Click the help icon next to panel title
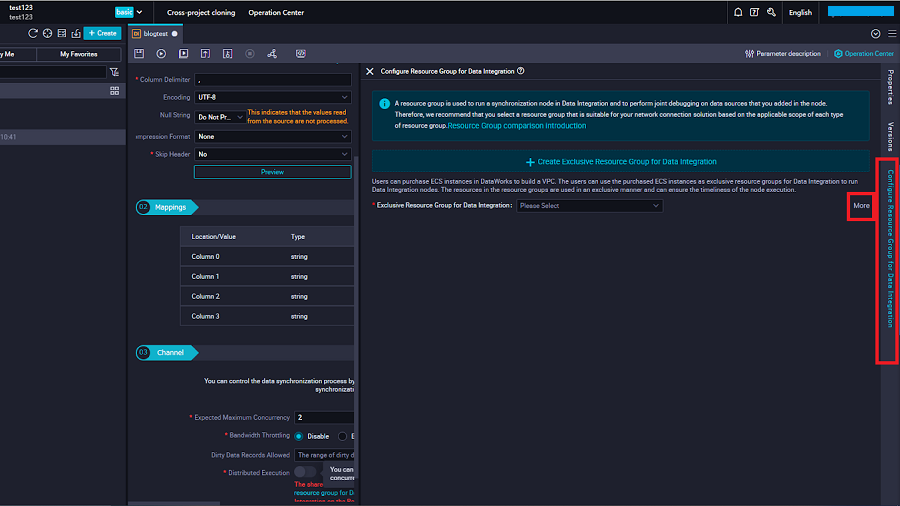 (521, 72)
